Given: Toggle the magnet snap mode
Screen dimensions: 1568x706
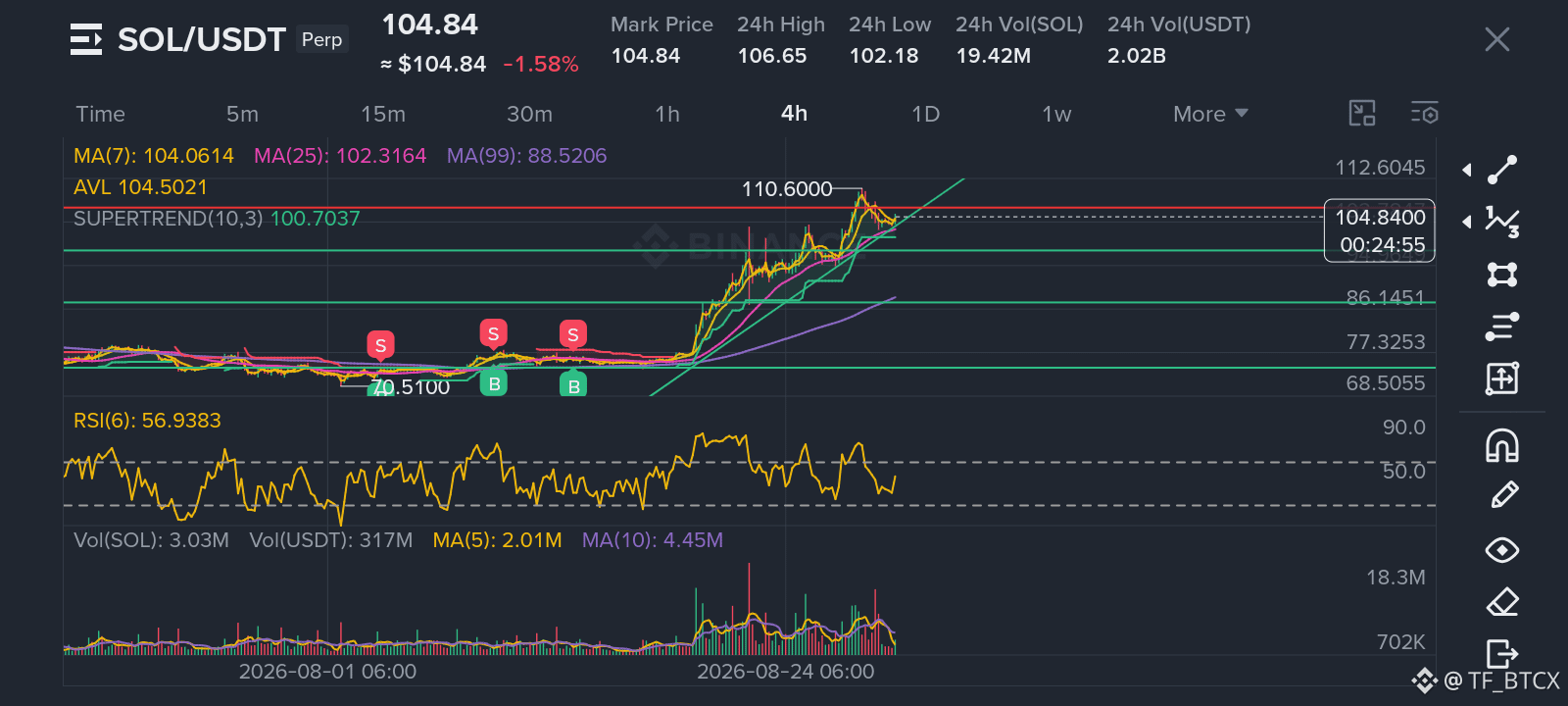Looking at the screenshot, I should pos(1502,445).
